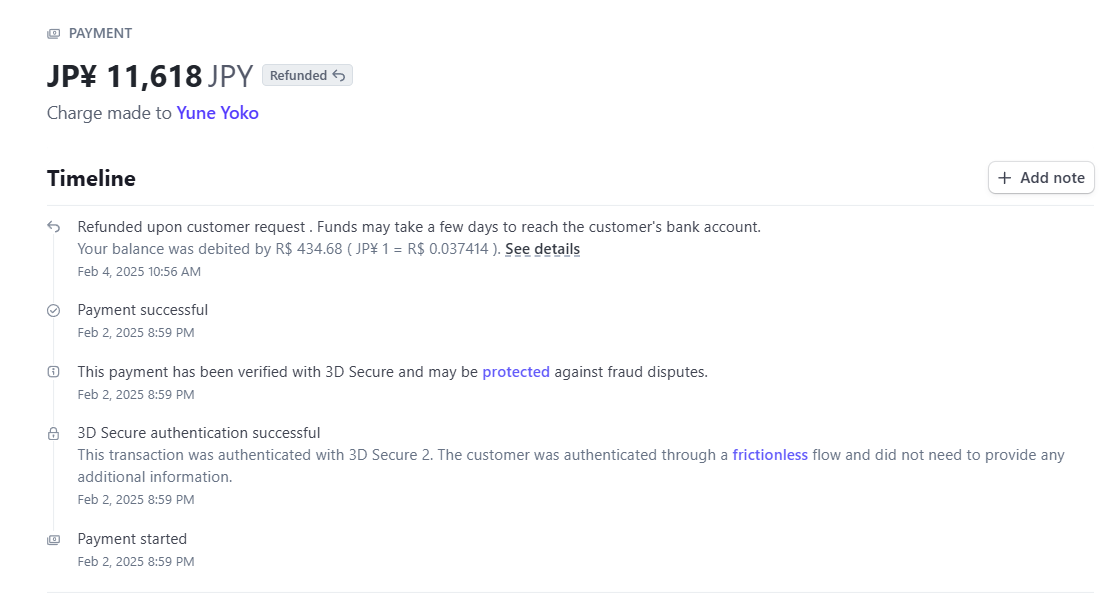
Task: Click the Payment successful checkmark icon
Action: click(53, 310)
